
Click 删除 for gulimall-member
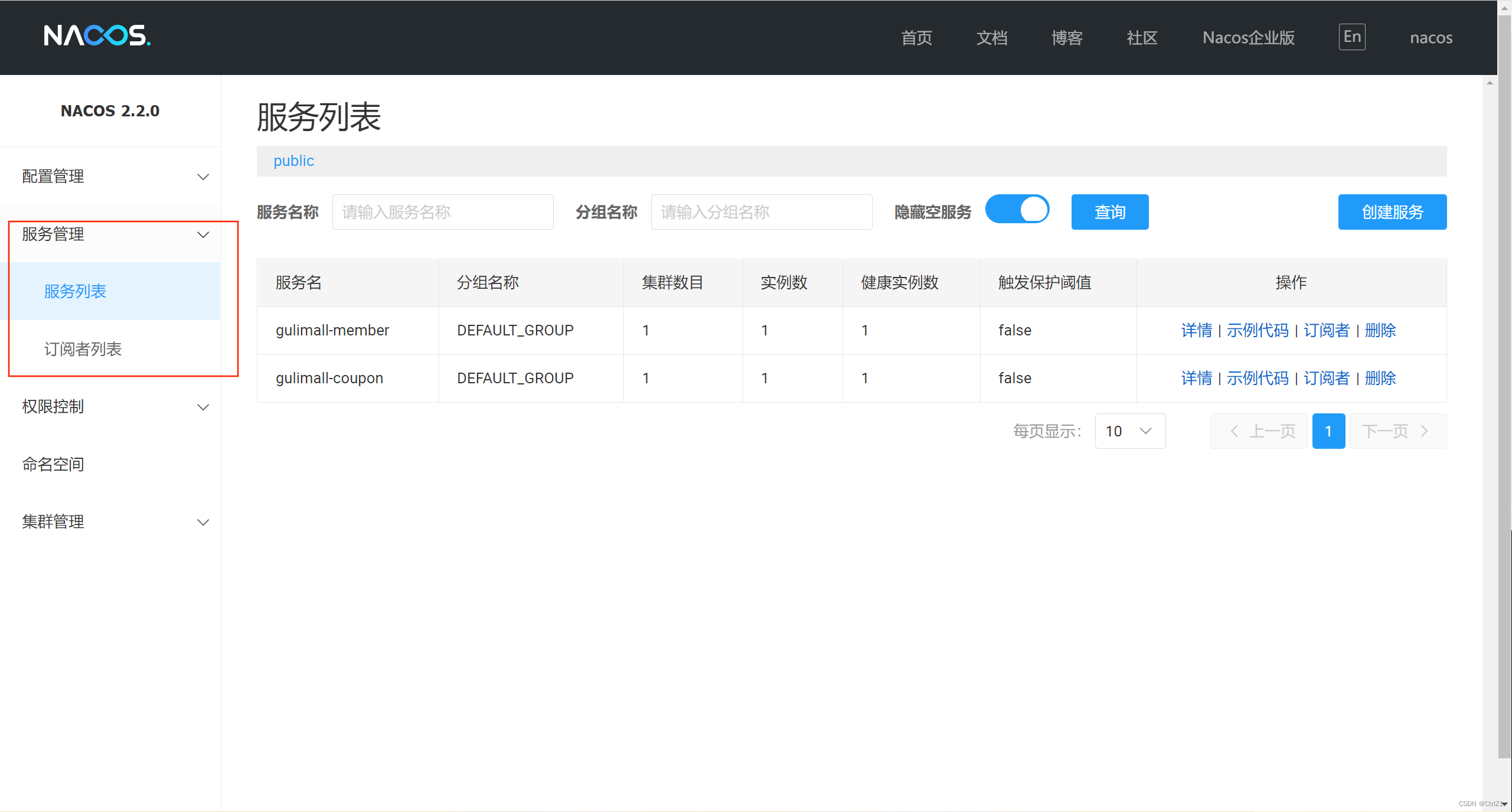pyautogui.click(x=1380, y=331)
